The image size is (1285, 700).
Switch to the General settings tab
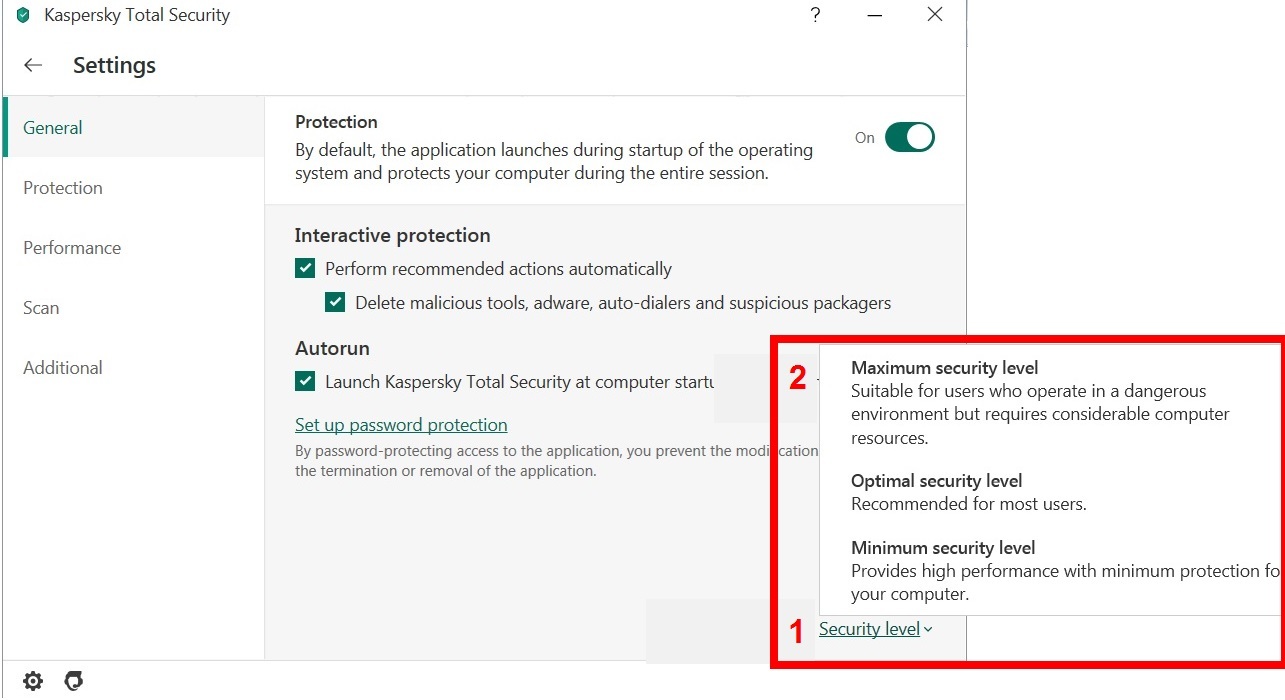pyautogui.click(x=53, y=128)
